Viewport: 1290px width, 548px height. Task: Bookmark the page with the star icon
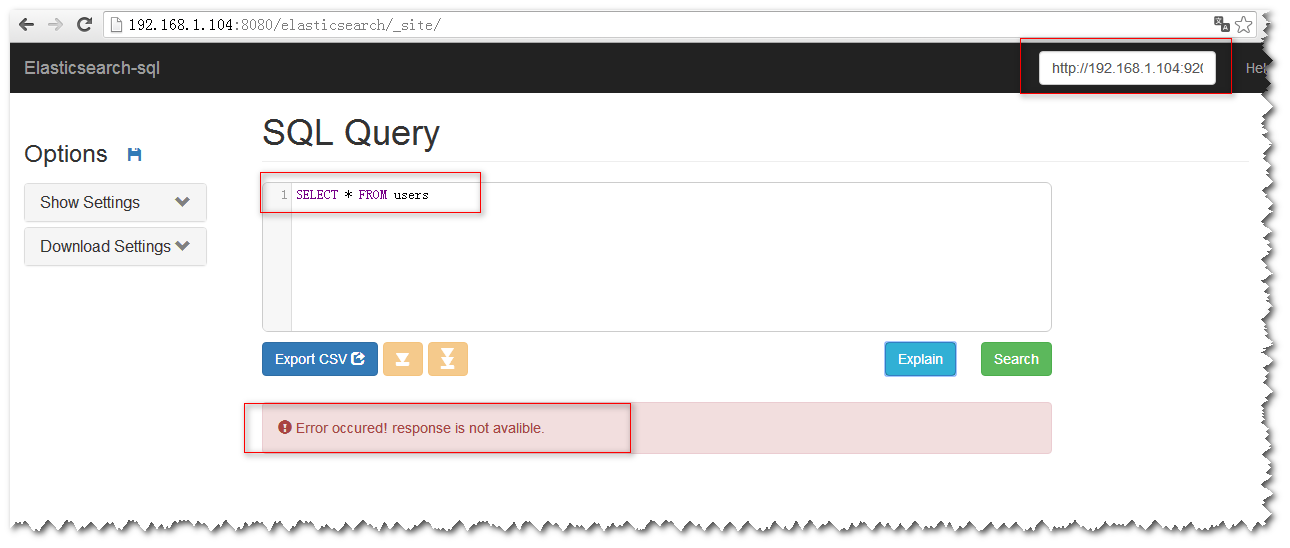coord(1243,24)
